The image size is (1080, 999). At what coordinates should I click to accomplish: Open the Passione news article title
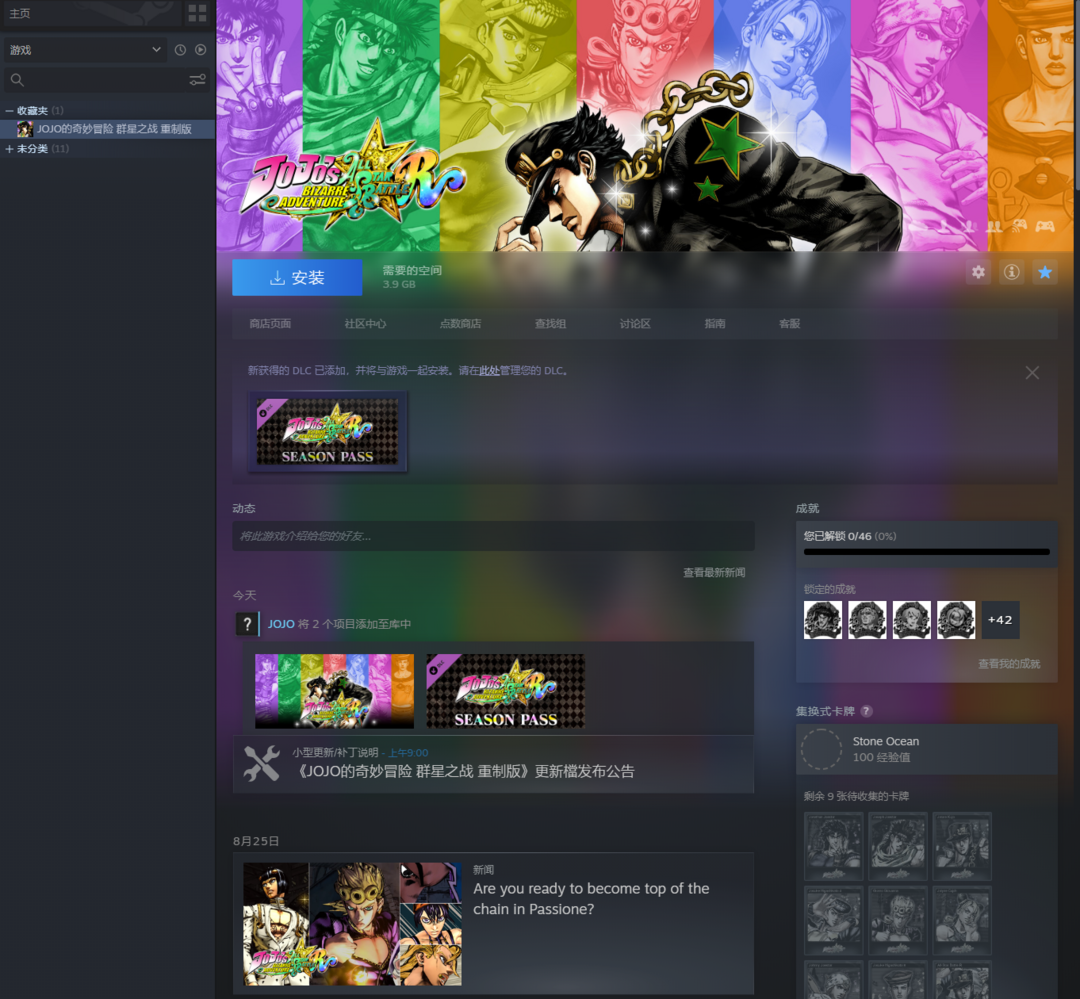coord(591,898)
